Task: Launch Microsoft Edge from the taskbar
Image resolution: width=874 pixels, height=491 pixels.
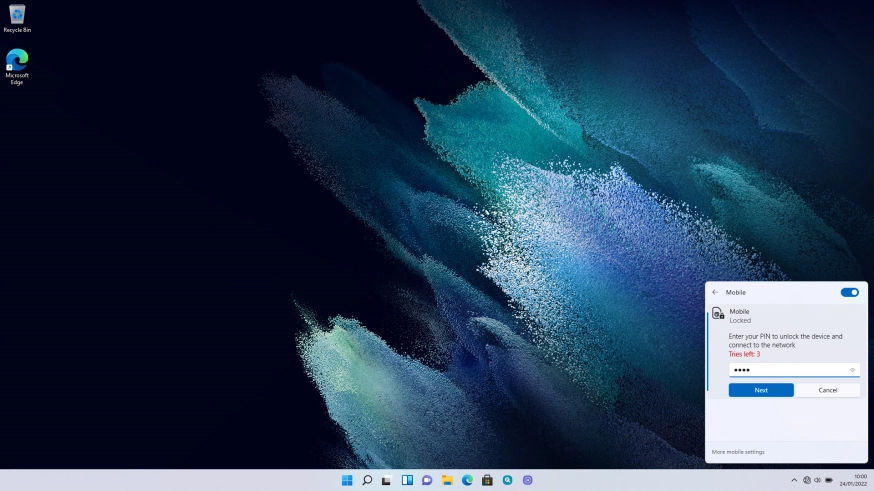Action: click(x=467, y=480)
